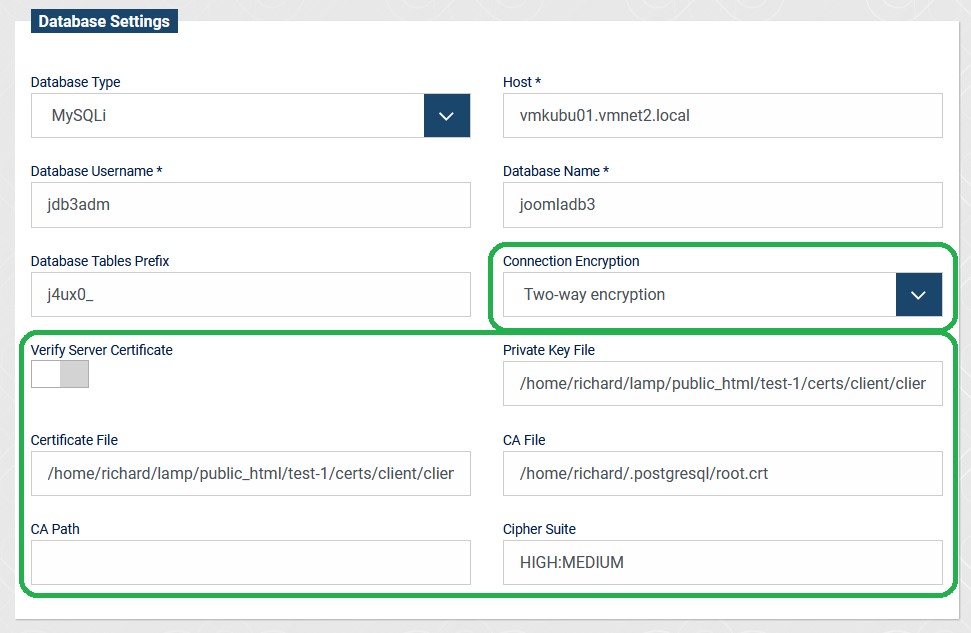This screenshot has height=633, width=971.
Task: Click into the Database Username field
Action: pos(251,205)
